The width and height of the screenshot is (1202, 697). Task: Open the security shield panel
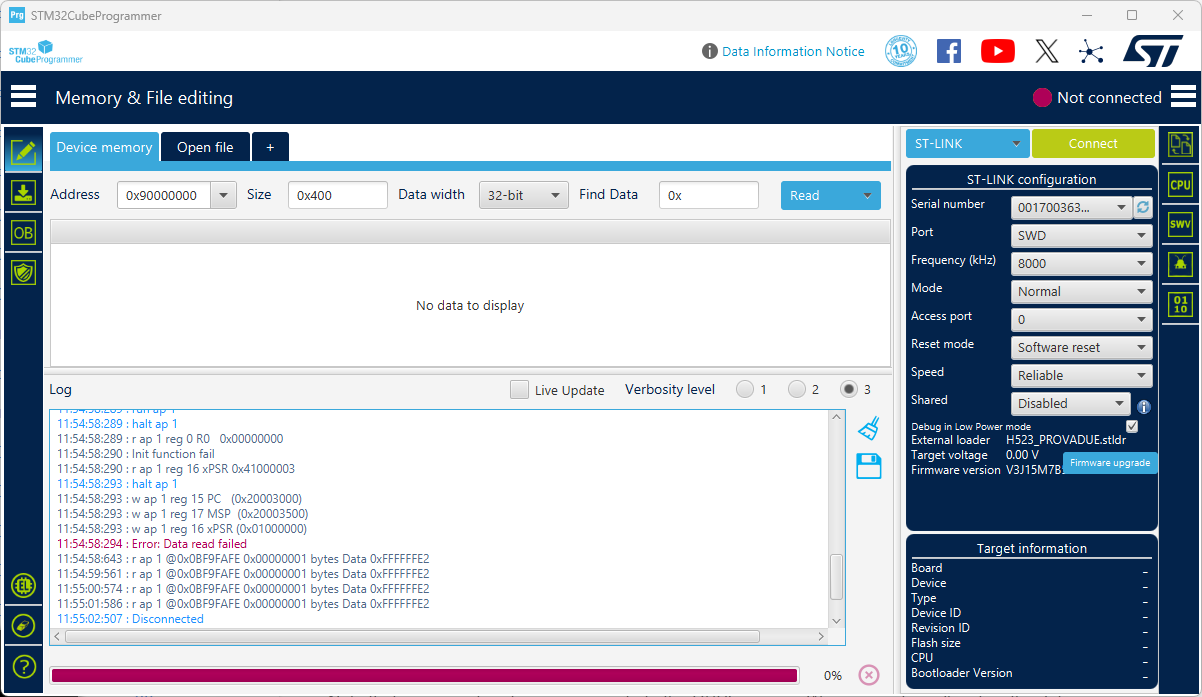tap(23, 272)
